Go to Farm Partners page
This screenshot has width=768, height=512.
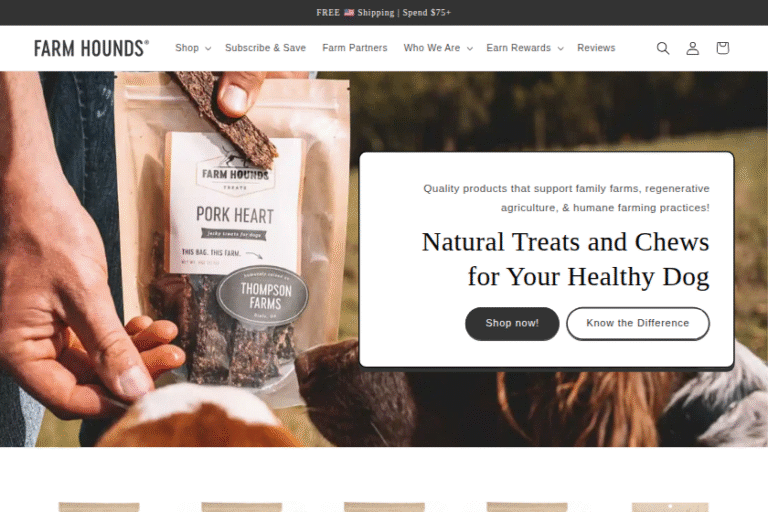pyautogui.click(x=355, y=48)
